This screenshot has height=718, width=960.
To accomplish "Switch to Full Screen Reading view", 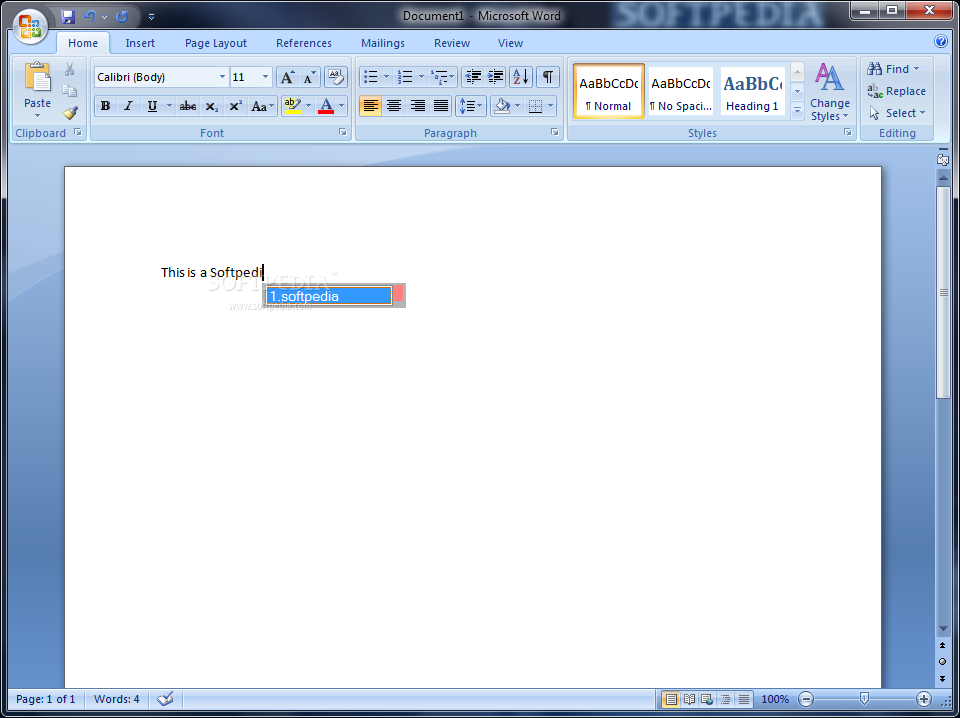I will point(689,699).
